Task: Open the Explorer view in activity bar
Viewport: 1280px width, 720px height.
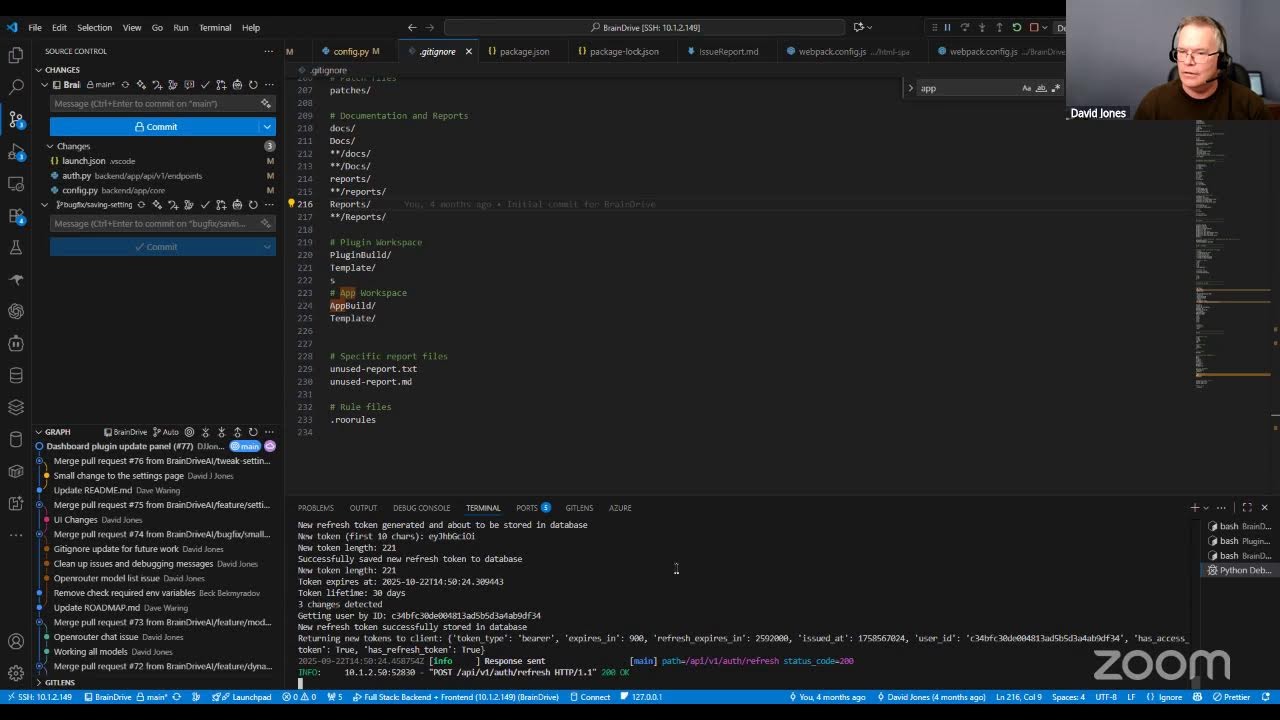Action: [16, 56]
